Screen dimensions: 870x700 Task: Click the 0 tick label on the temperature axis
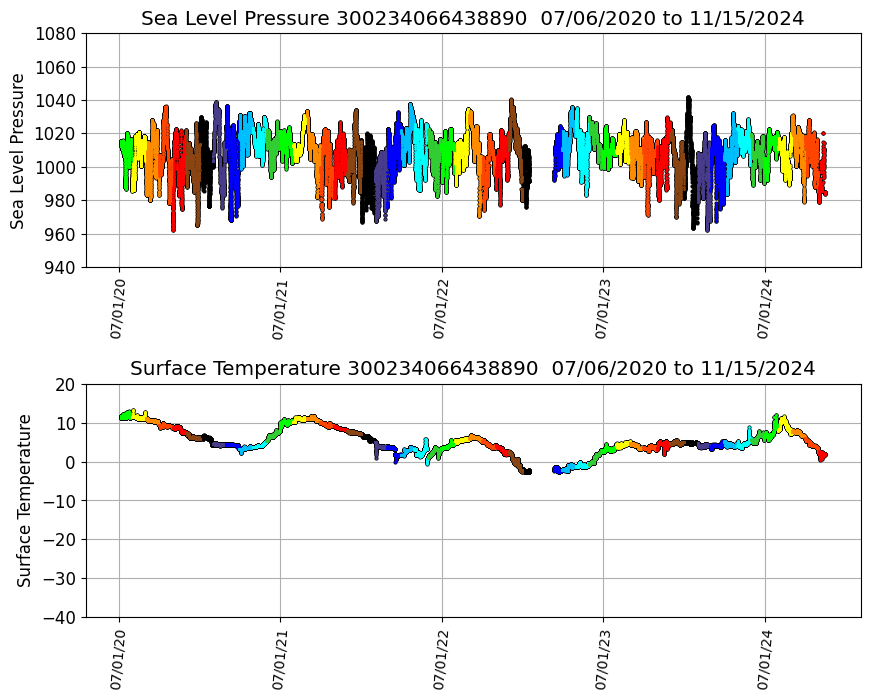tap(71, 462)
